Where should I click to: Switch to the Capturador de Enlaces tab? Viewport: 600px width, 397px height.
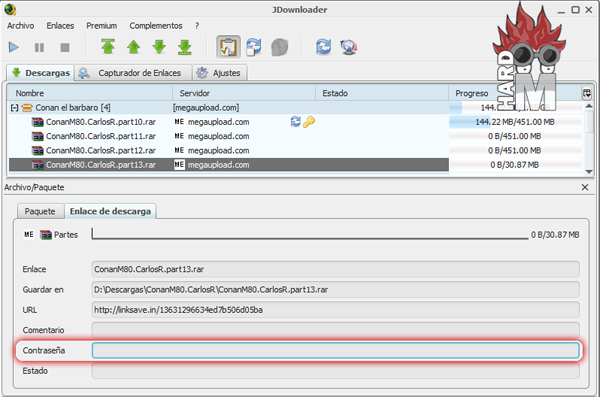(133, 73)
